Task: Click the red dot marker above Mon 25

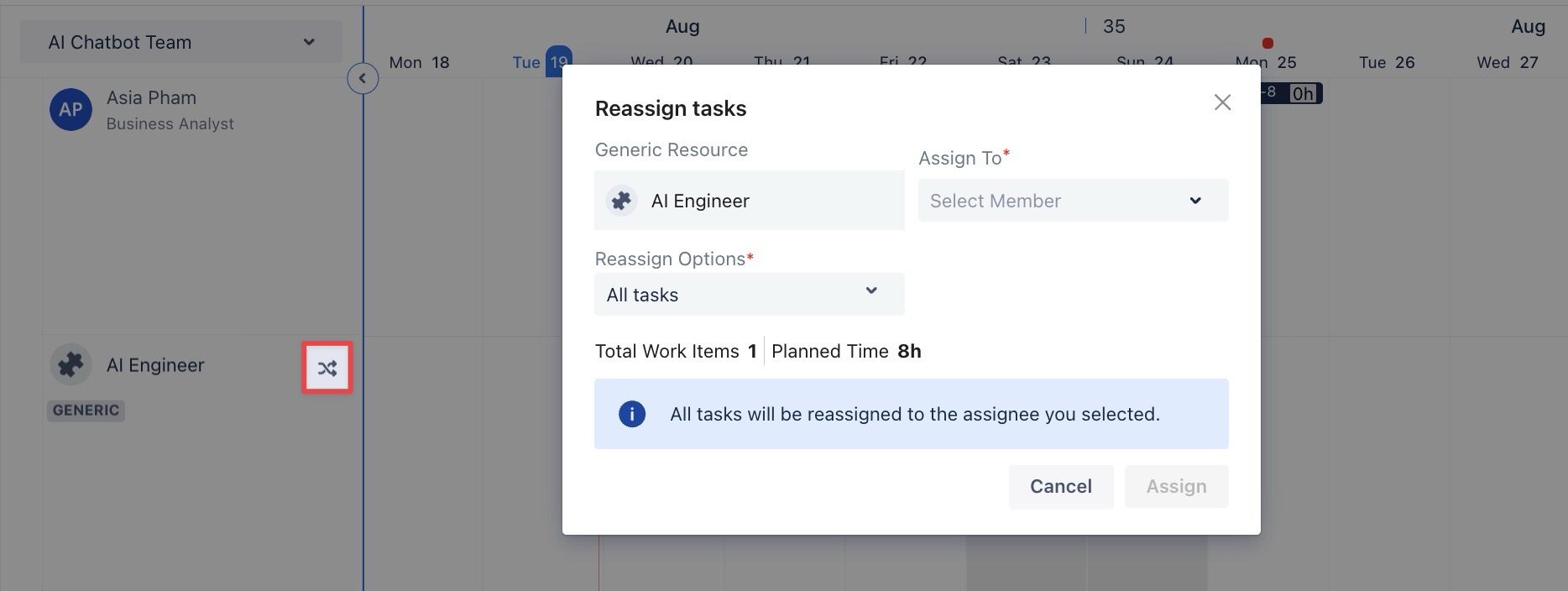Action: click(x=1267, y=43)
